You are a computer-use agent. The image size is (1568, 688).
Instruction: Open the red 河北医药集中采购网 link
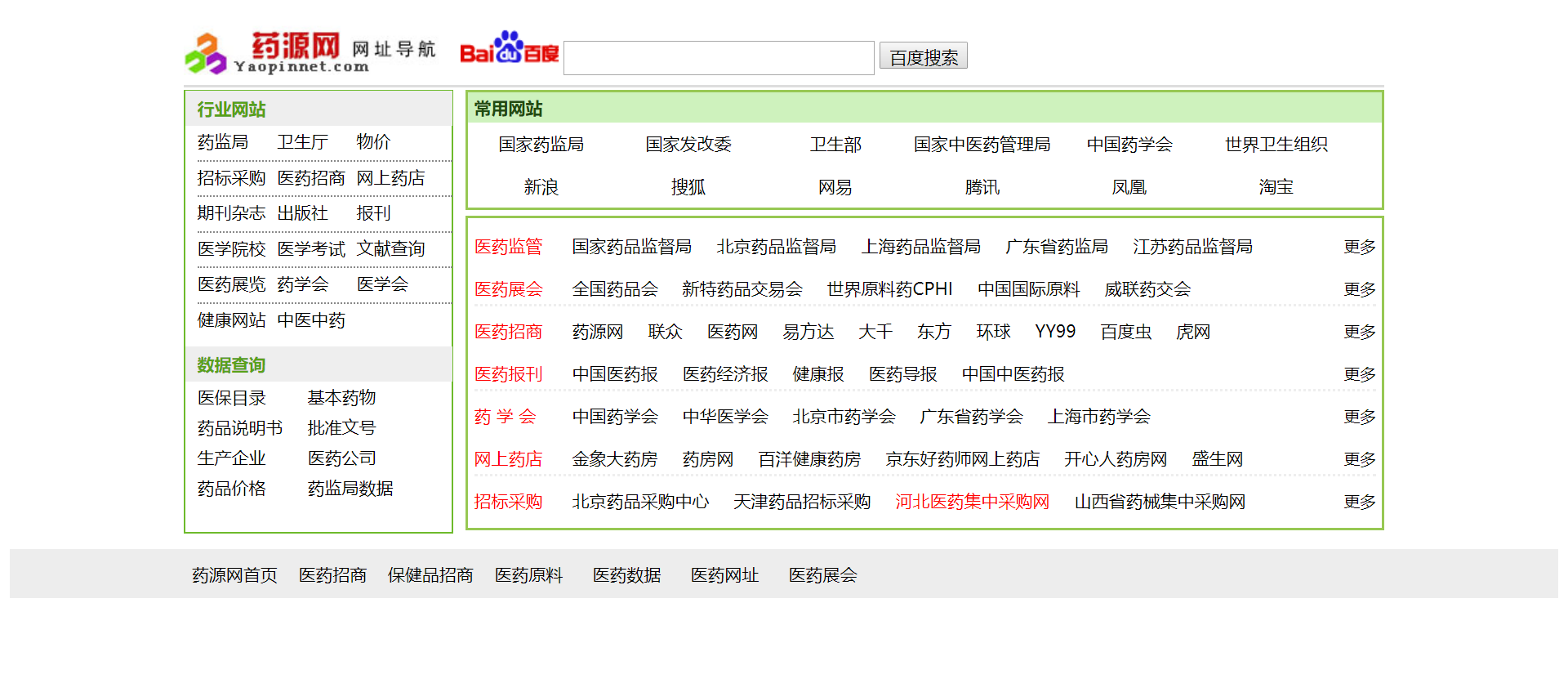tap(973, 502)
